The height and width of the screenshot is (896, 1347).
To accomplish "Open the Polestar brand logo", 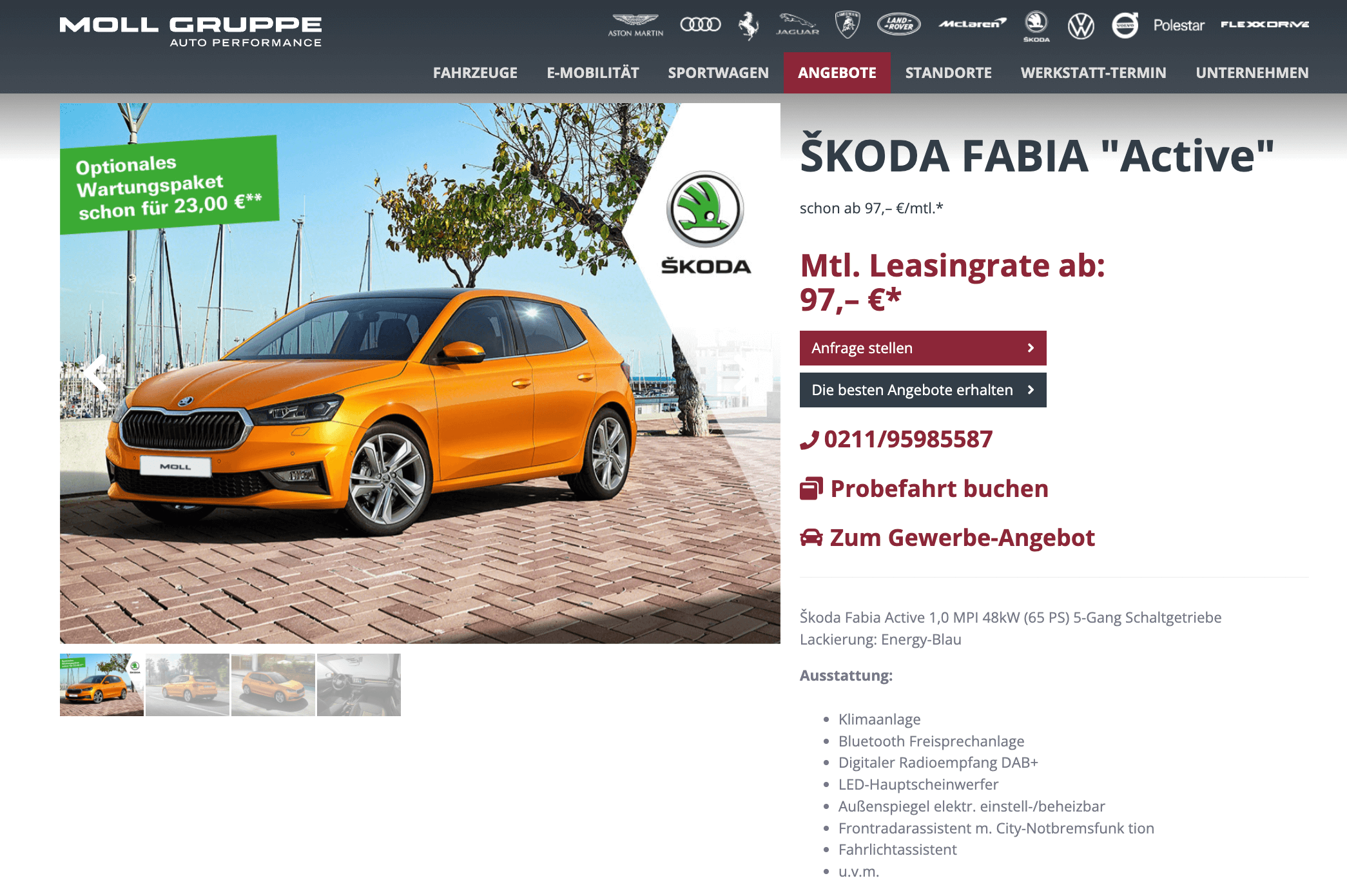I will click(x=1179, y=25).
